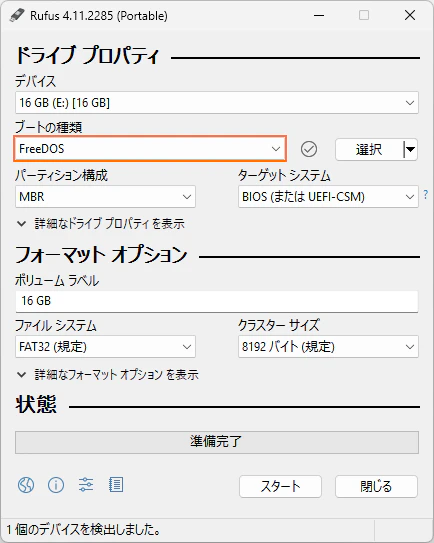
Task: Click the checksum checkmark circle icon
Action: pyautogui.click(x=309, y=149)
